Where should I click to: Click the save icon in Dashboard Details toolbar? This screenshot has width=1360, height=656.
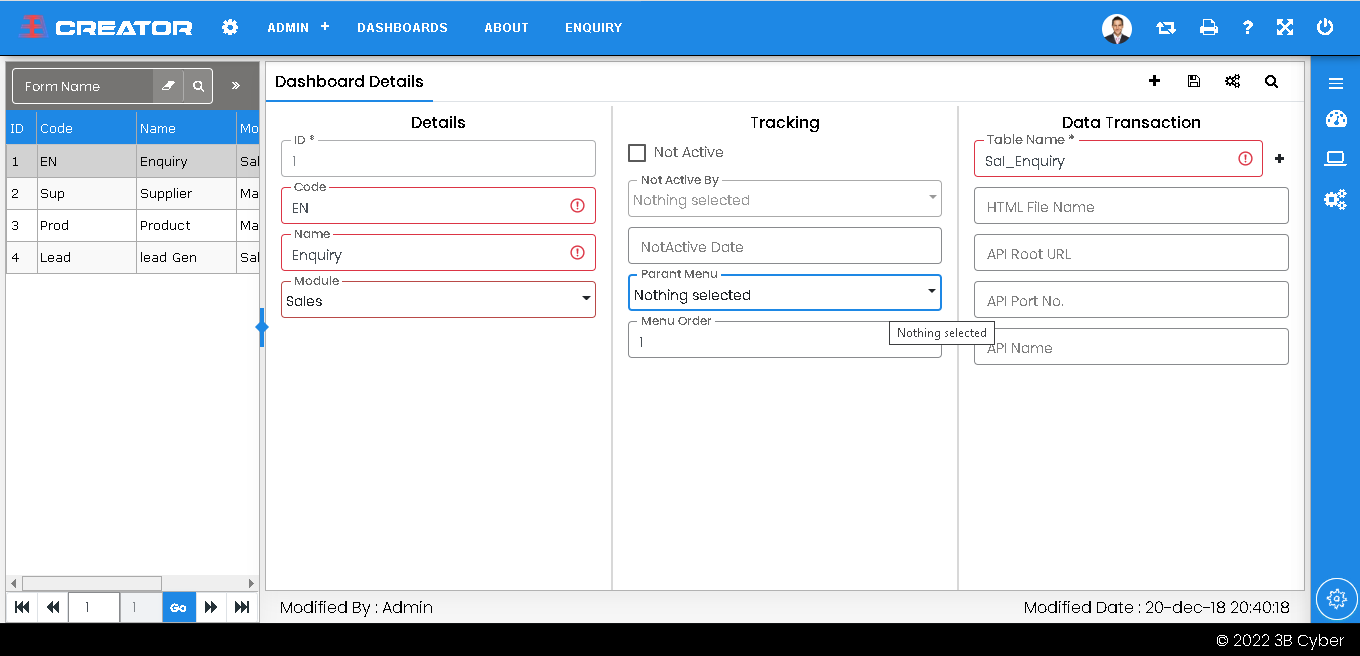pyautogui.click(x=1193, y=82)
